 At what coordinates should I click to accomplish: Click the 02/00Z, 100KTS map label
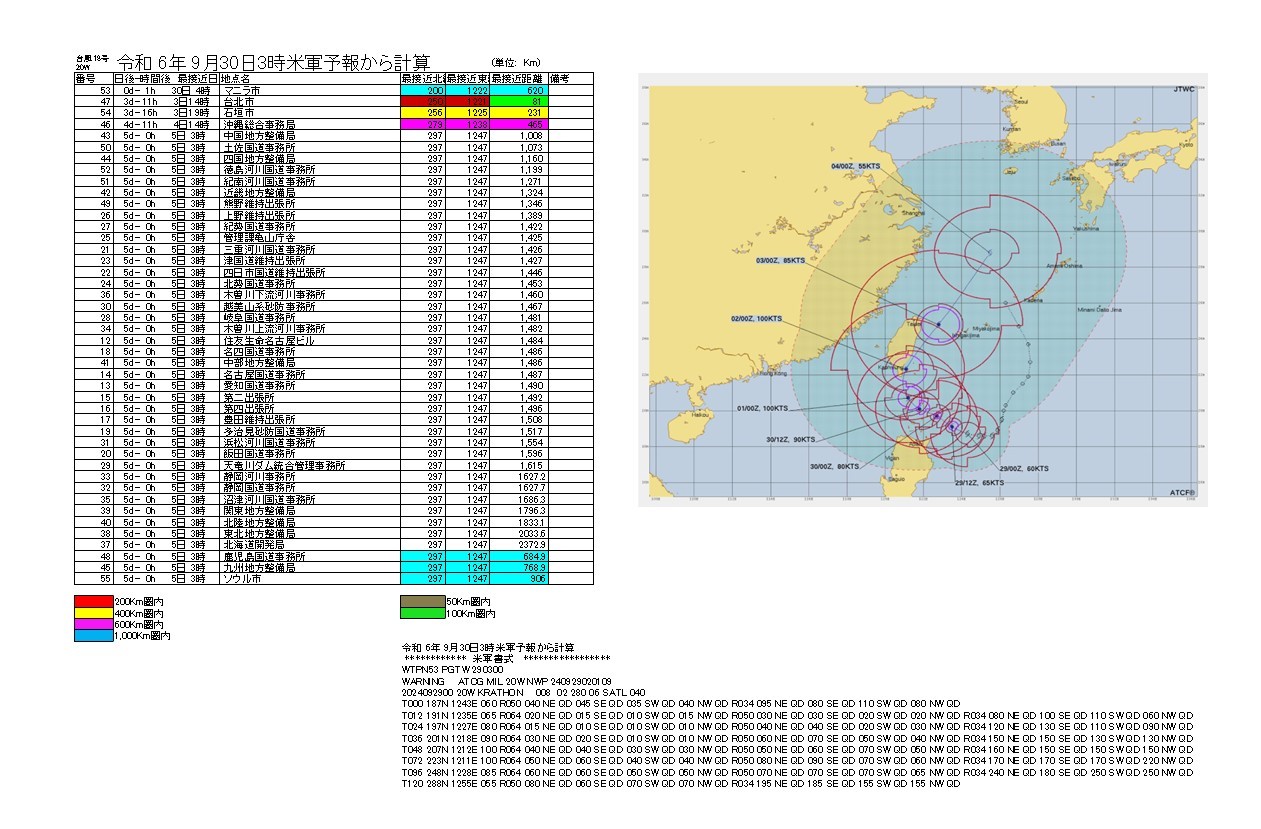click(x=756, y=319)
